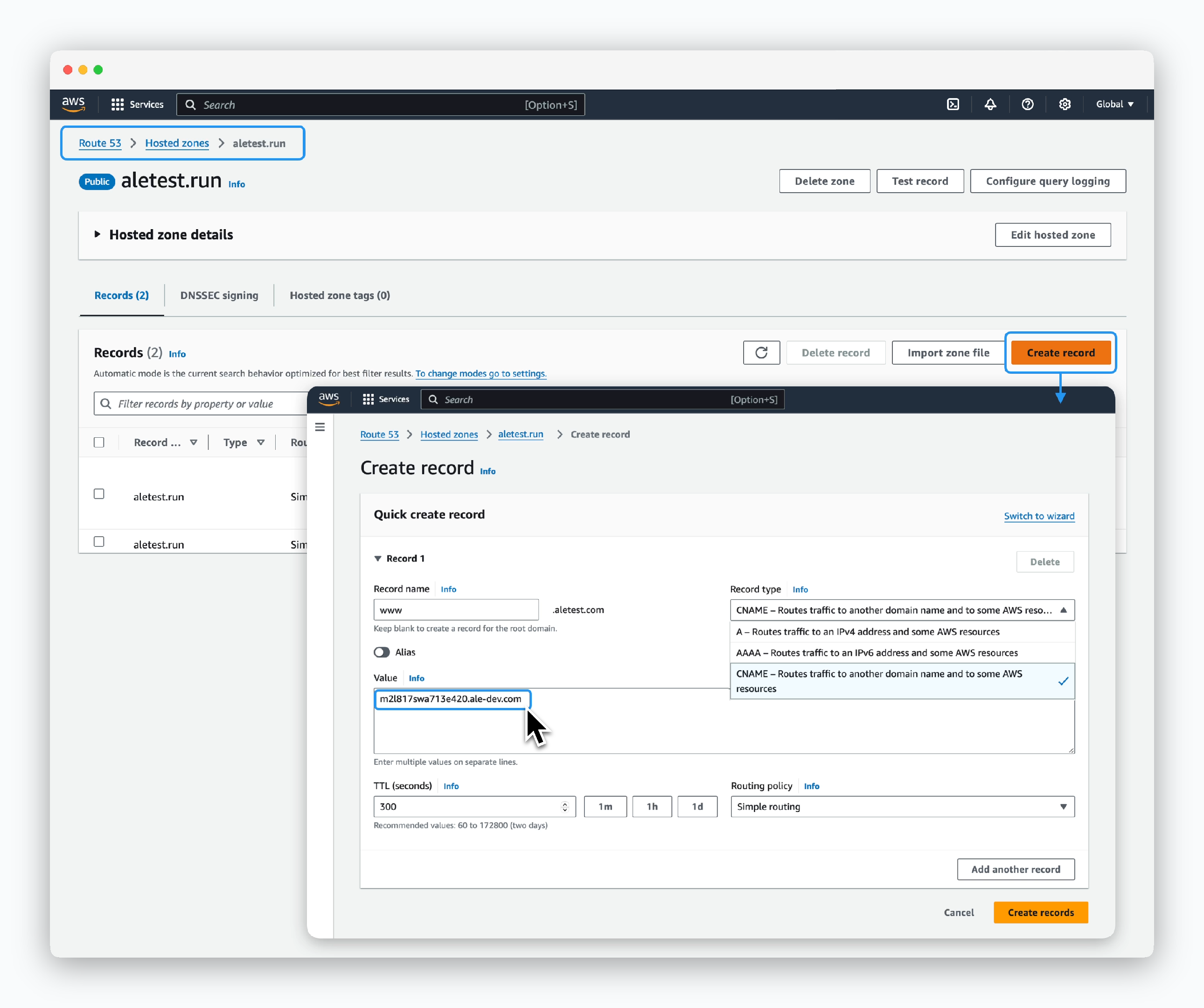Viewport: 1204px width, 1008px height.
Task: Open the CloudShell terminal icon
Action: click(x=953, y=105)
